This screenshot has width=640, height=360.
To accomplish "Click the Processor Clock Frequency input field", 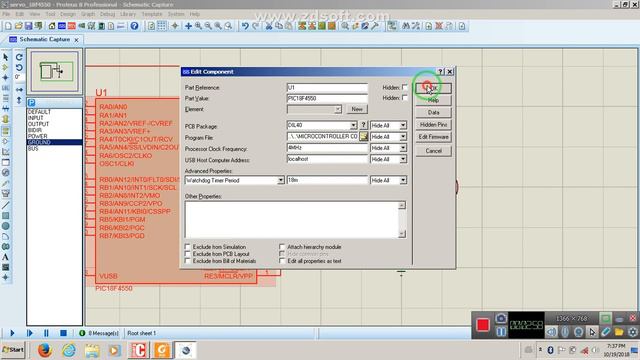I will tap(327, 148).
